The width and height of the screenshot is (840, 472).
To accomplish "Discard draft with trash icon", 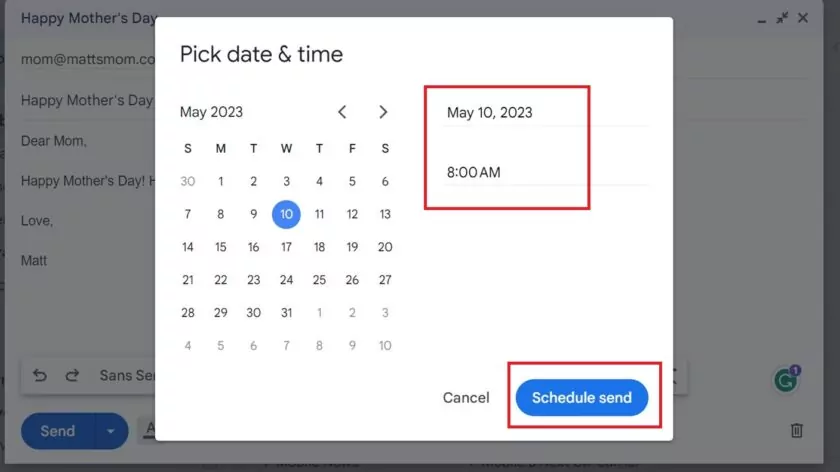I will (x=797, y=430).
